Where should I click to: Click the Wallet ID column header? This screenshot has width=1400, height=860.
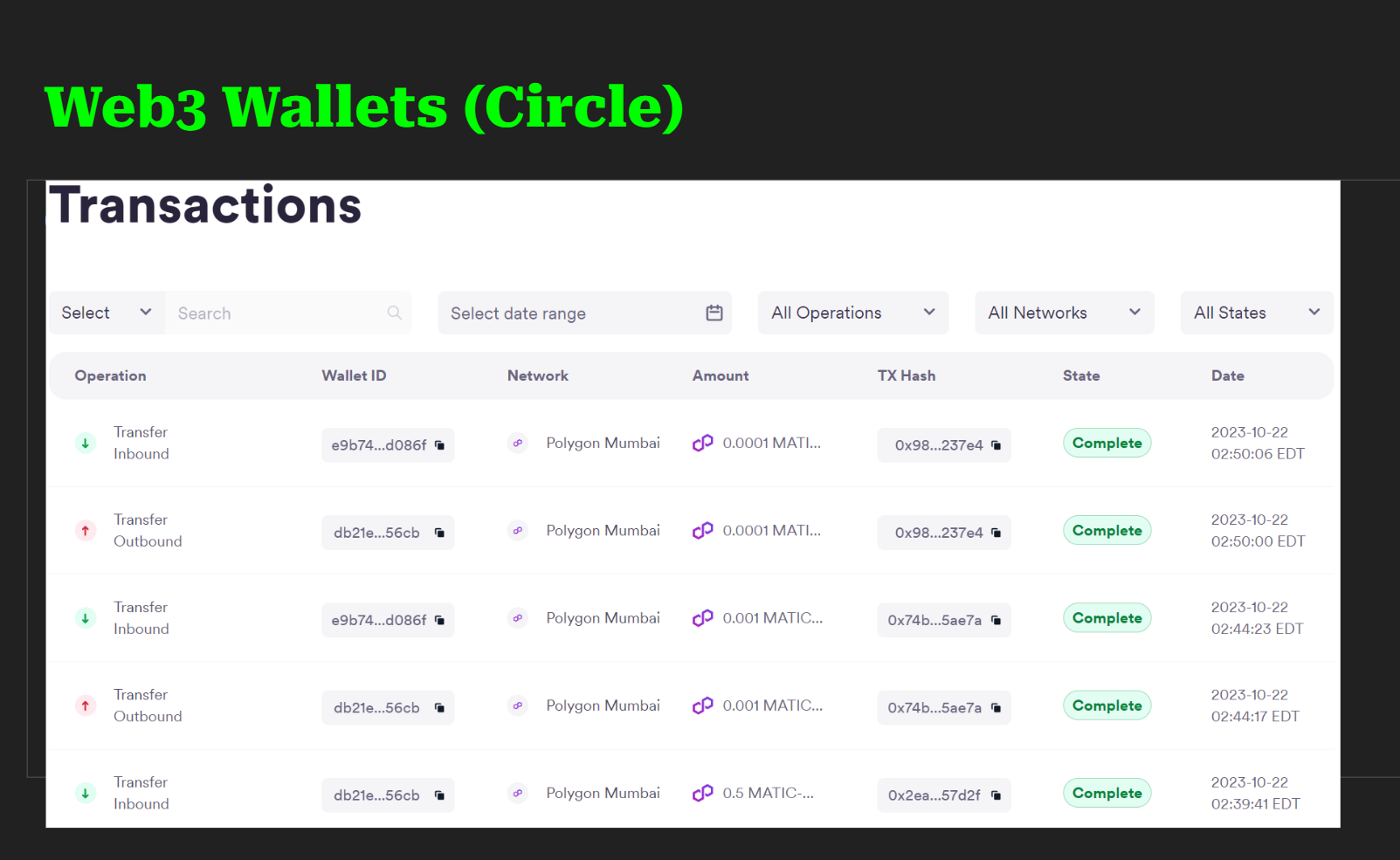354,375
